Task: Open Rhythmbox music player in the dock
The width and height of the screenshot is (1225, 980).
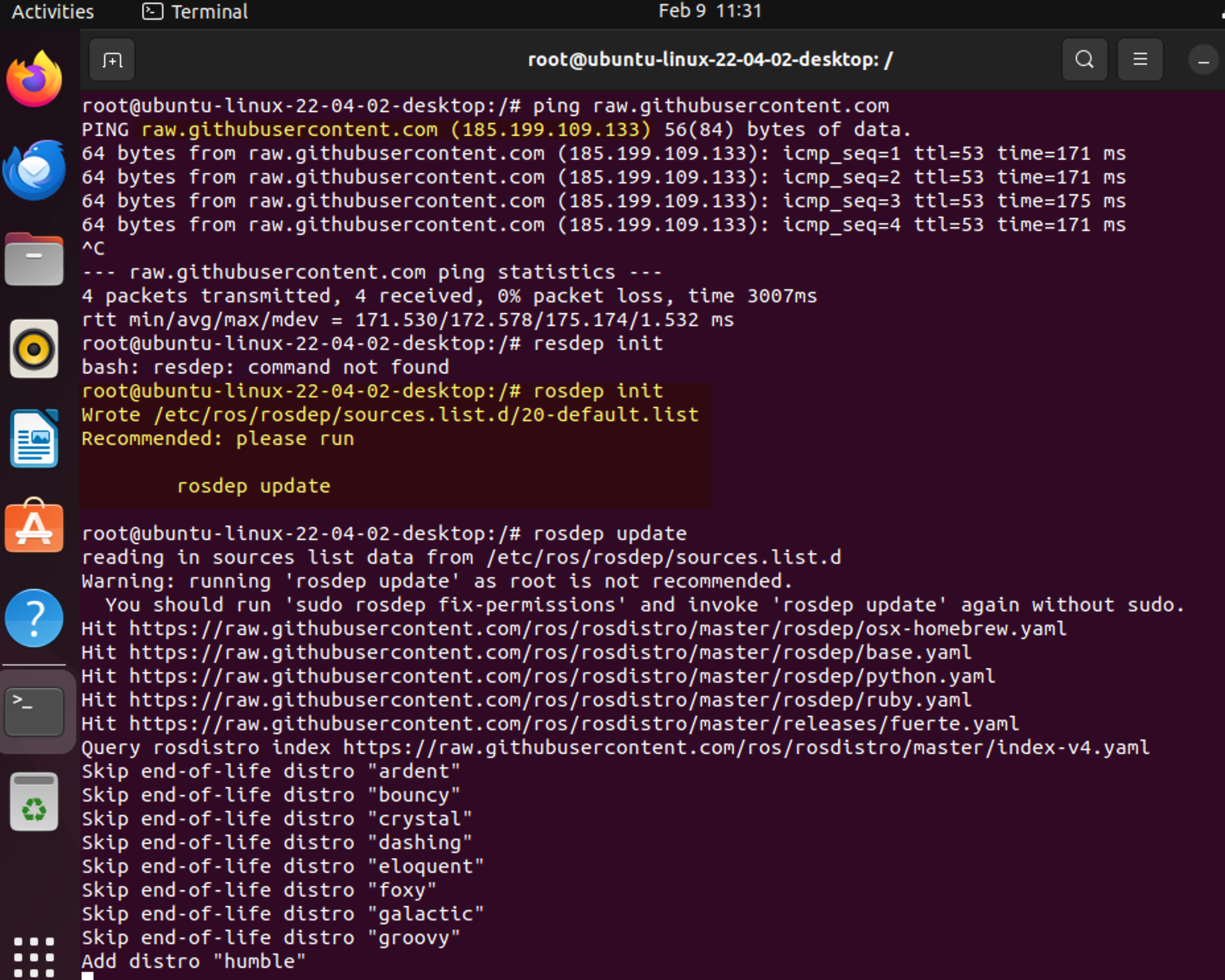Action: tap(34, 349)
